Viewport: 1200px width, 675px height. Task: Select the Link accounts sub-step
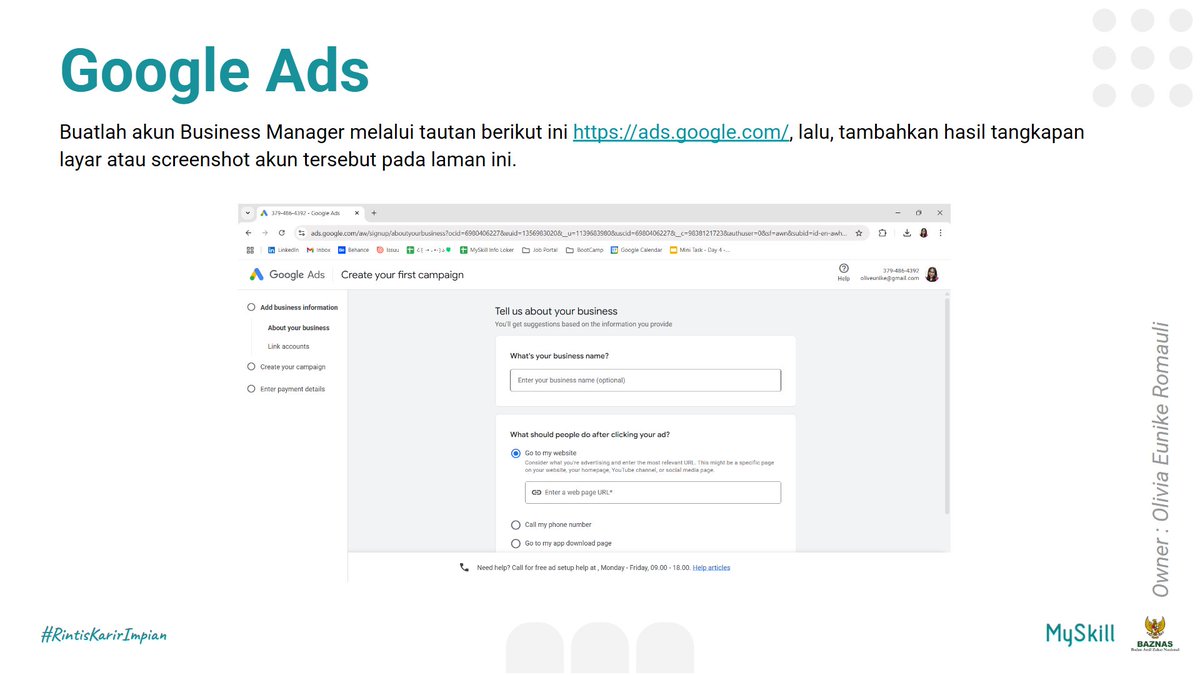(288, 347)
